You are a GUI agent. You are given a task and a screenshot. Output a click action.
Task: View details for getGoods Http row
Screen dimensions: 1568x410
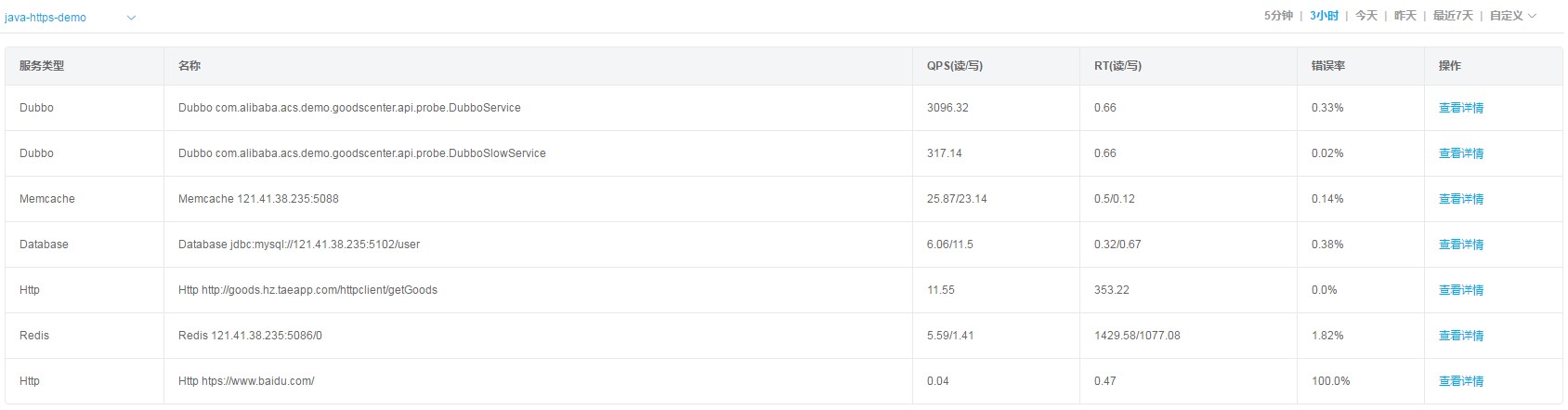point(1461,290)
